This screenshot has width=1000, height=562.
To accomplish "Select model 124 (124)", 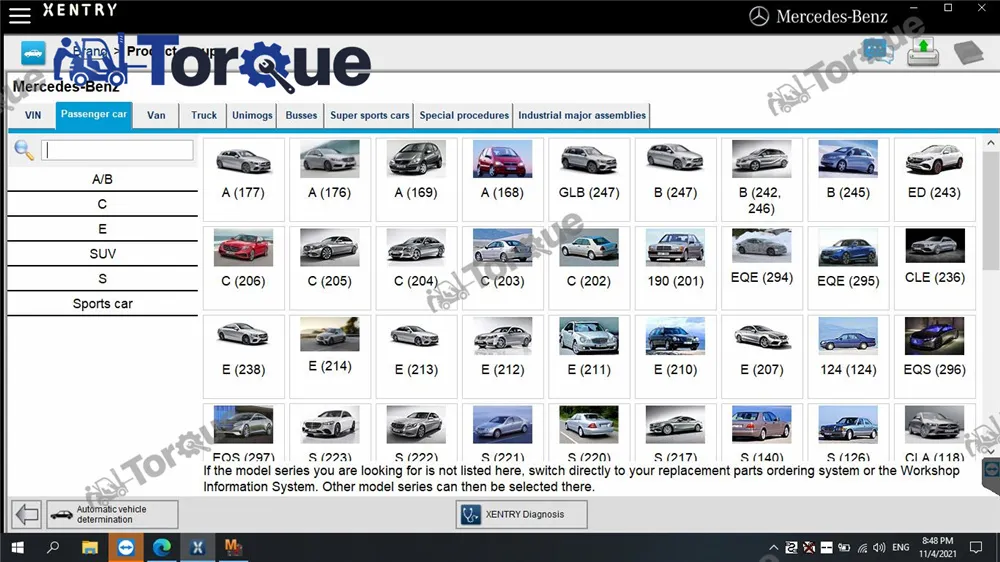I will [848, 357].
